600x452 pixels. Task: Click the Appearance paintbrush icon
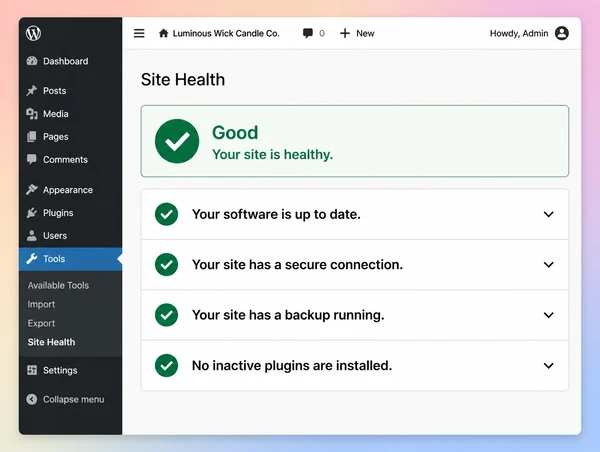coord(32,189)
